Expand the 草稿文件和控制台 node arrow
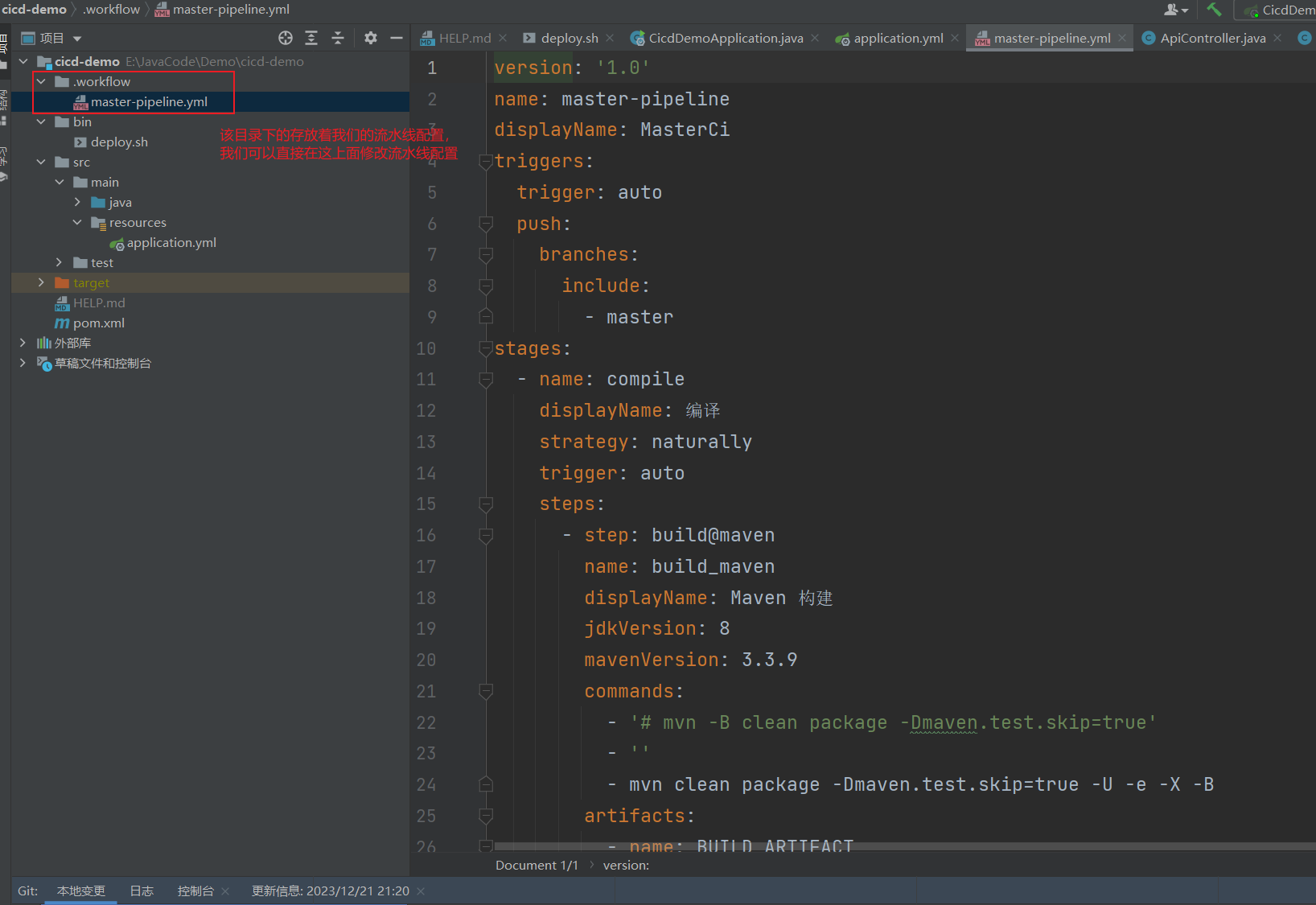Screen dimensions: 1316x905 pyautogui.click(x=23, y=363)
